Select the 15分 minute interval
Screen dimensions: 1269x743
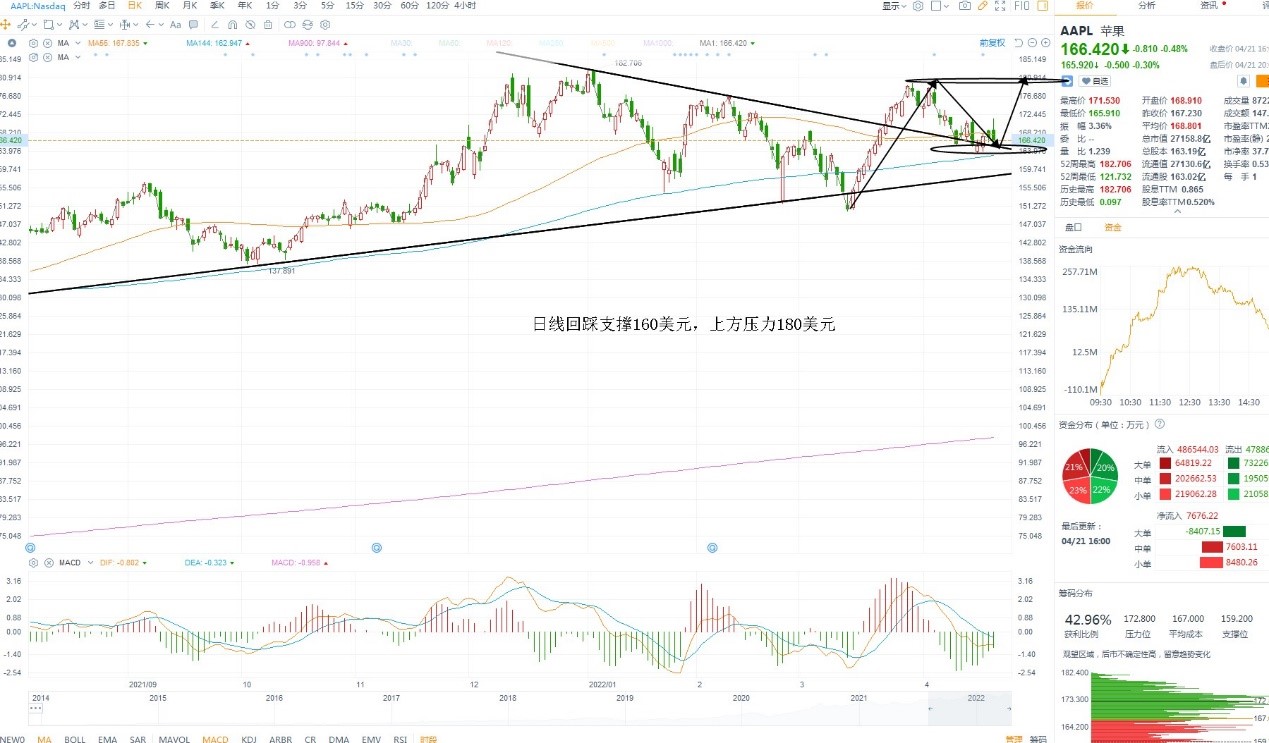(354, 6)
